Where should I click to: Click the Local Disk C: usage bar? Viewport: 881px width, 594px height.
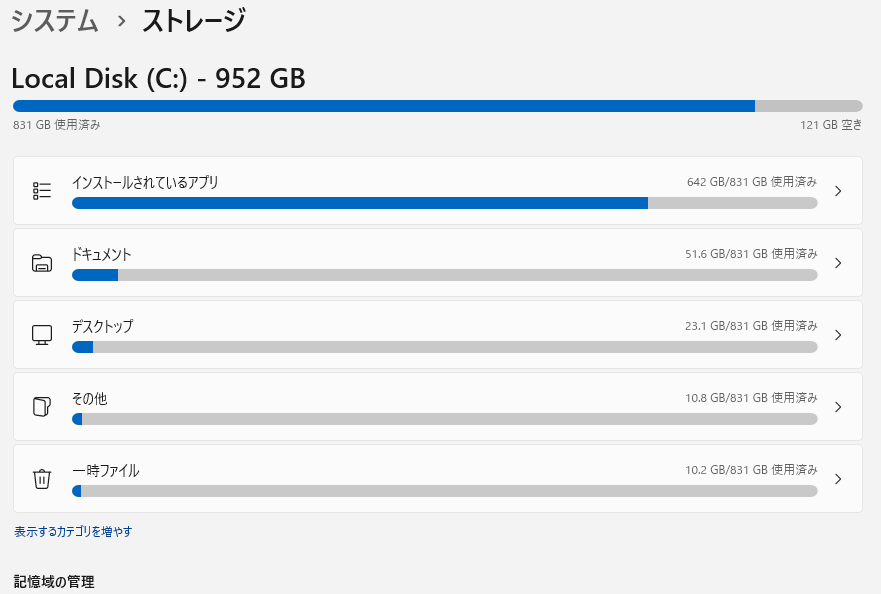click(437, 106)
